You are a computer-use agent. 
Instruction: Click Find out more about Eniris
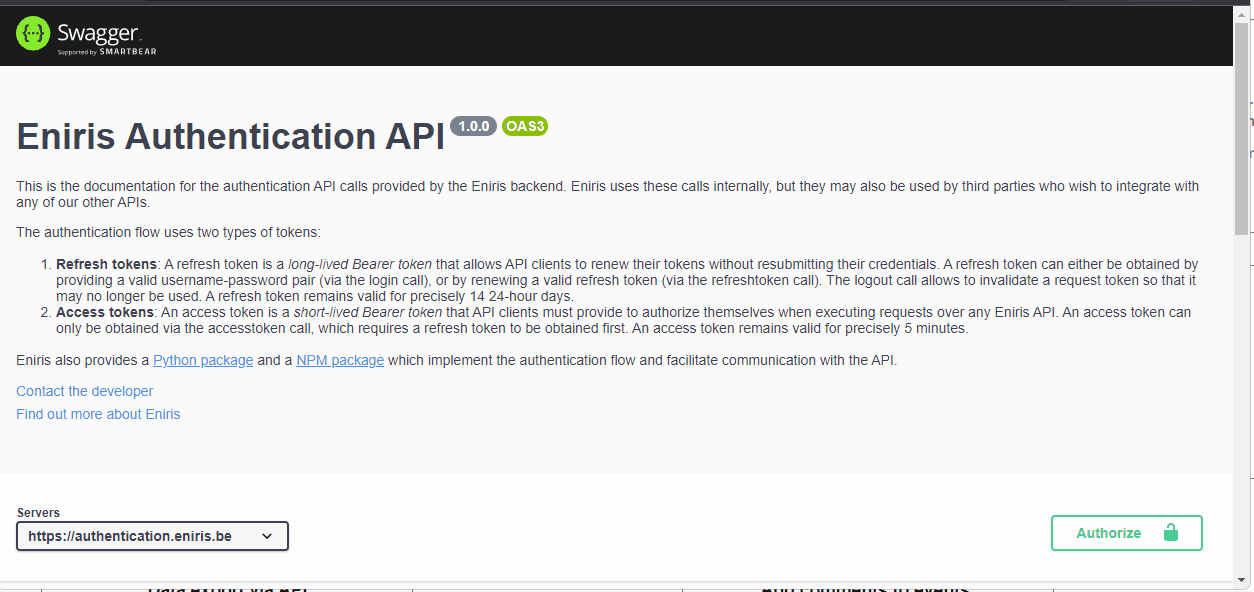click(x=98, y=414)
